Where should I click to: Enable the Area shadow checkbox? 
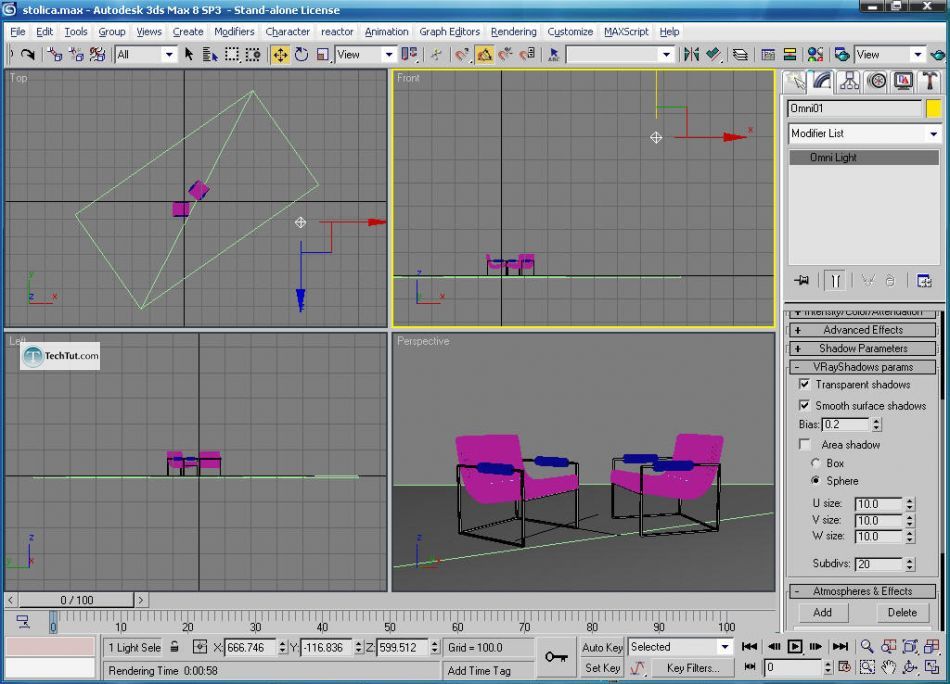[x=804, y=444]
